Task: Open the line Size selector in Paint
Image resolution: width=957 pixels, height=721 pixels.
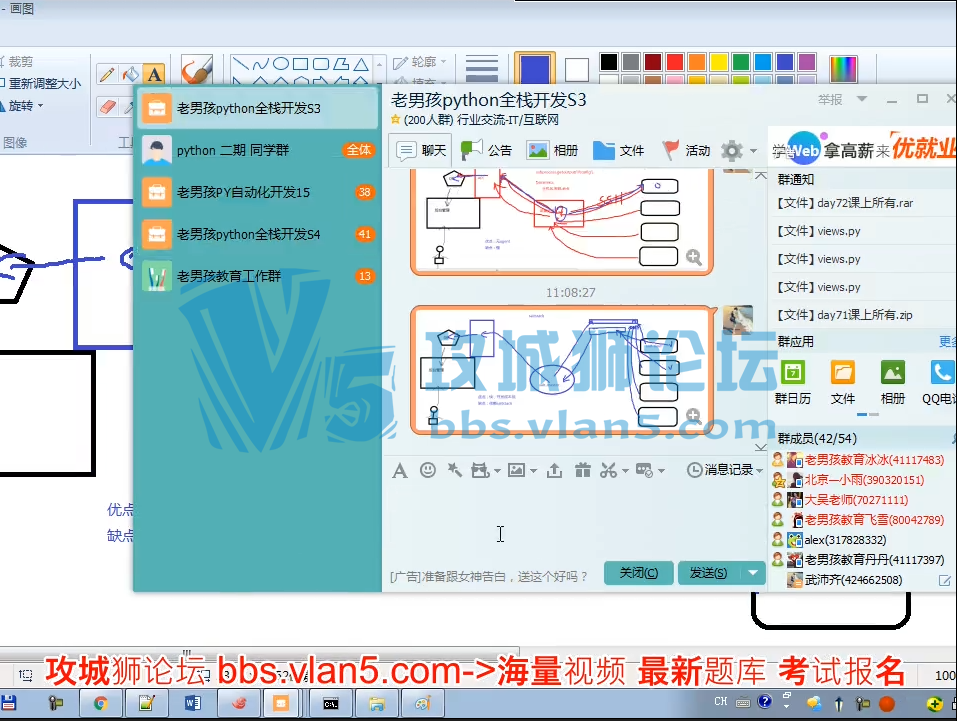Action: [482, 68]
